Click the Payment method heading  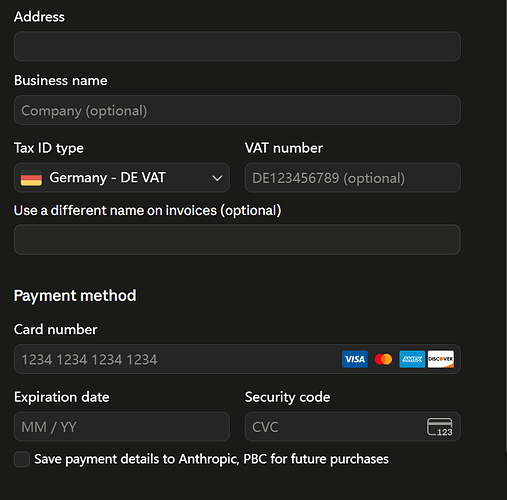pos(75,296)
